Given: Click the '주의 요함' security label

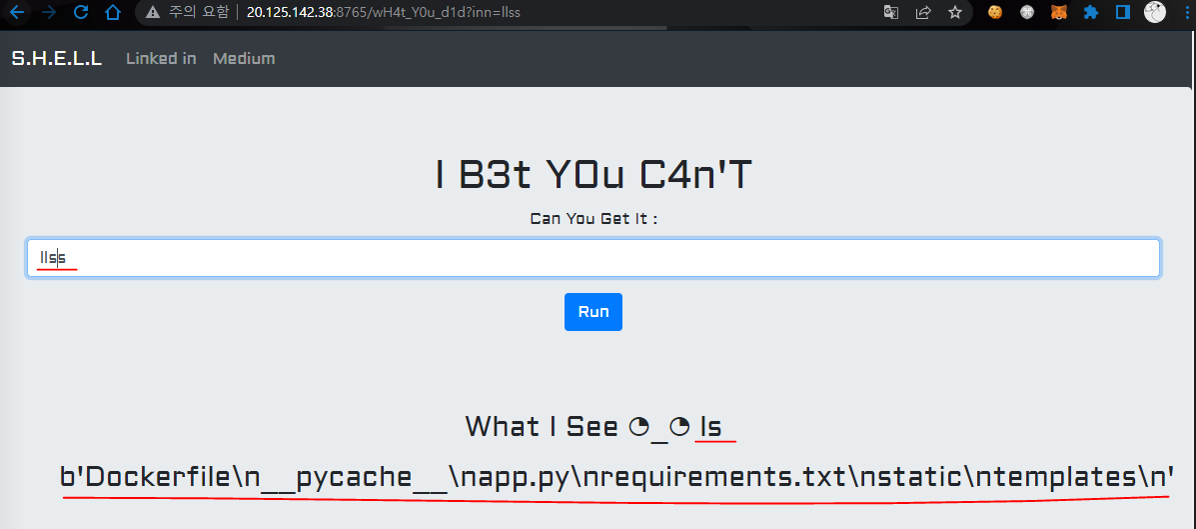Looking at the screenshot, I should point(198,12).
